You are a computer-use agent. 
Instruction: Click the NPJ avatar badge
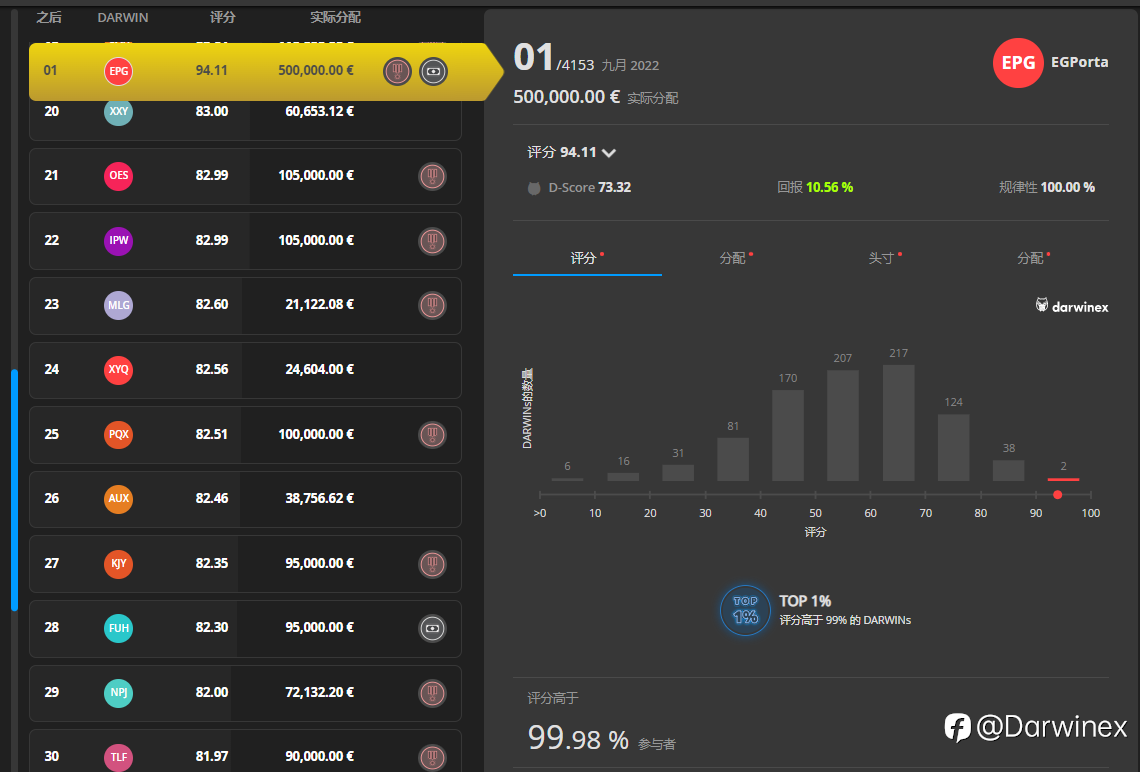[x=119, y=693]
